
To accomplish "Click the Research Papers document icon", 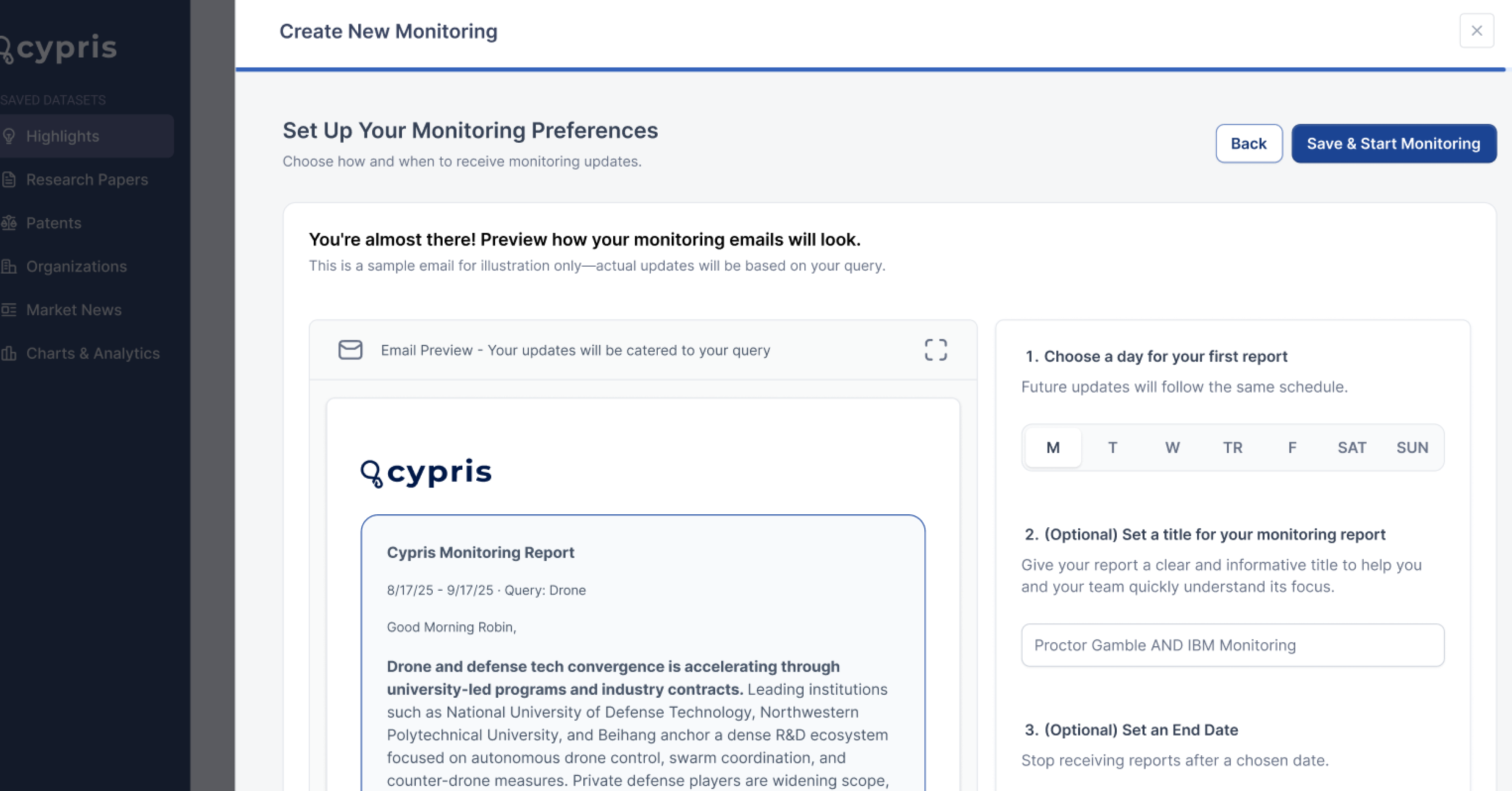I will tap(9, 180).
